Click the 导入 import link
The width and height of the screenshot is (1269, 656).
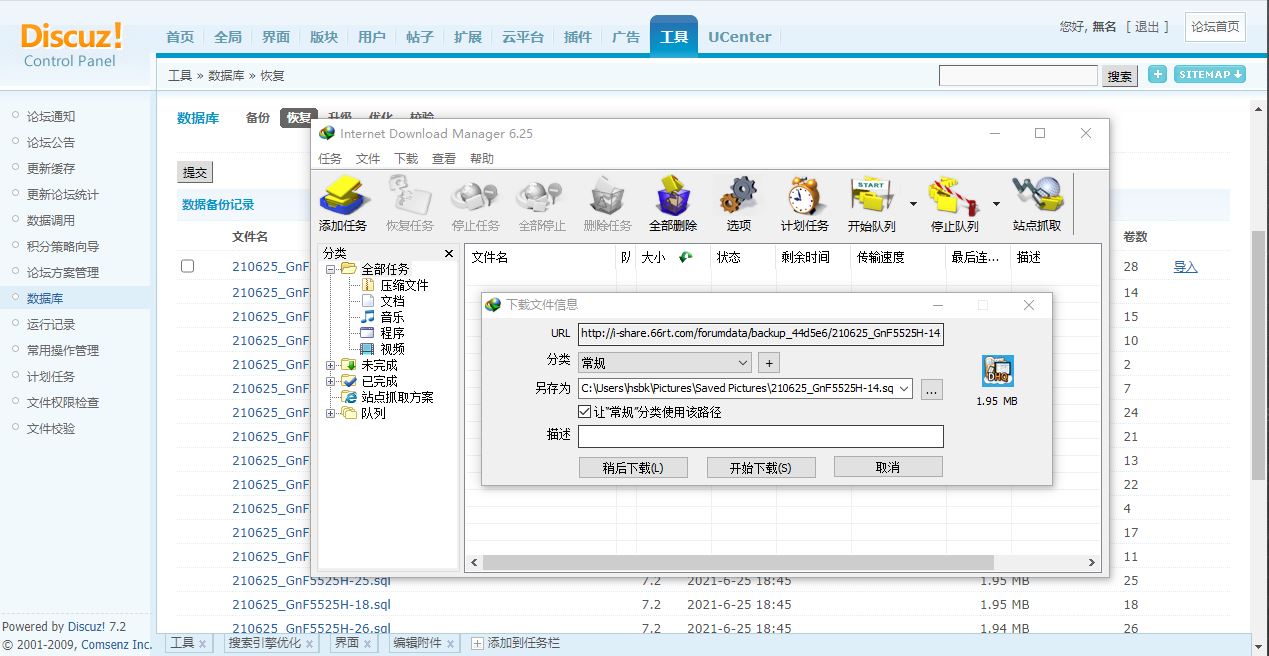1185,267
